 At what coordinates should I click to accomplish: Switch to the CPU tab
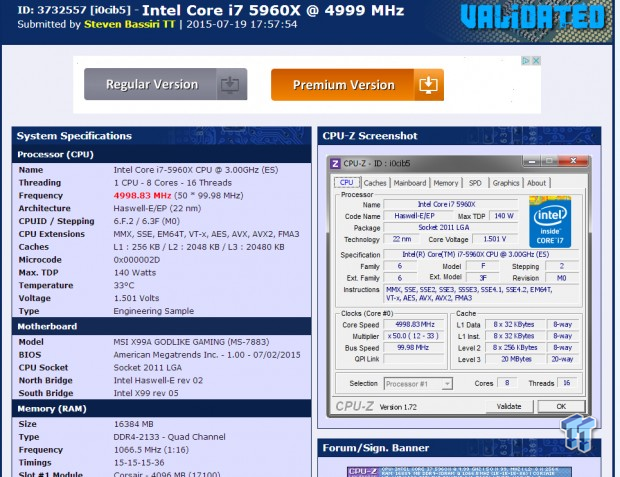coord(346,182)
